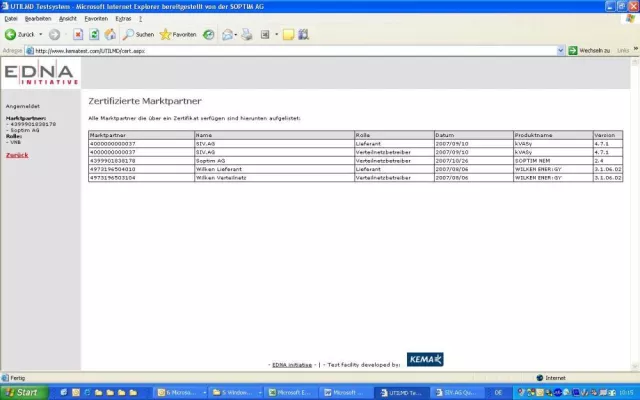The width and height of the screenshot is (640, 400).
Task: Open the Ansicht menu
Action: pos(68,19)
